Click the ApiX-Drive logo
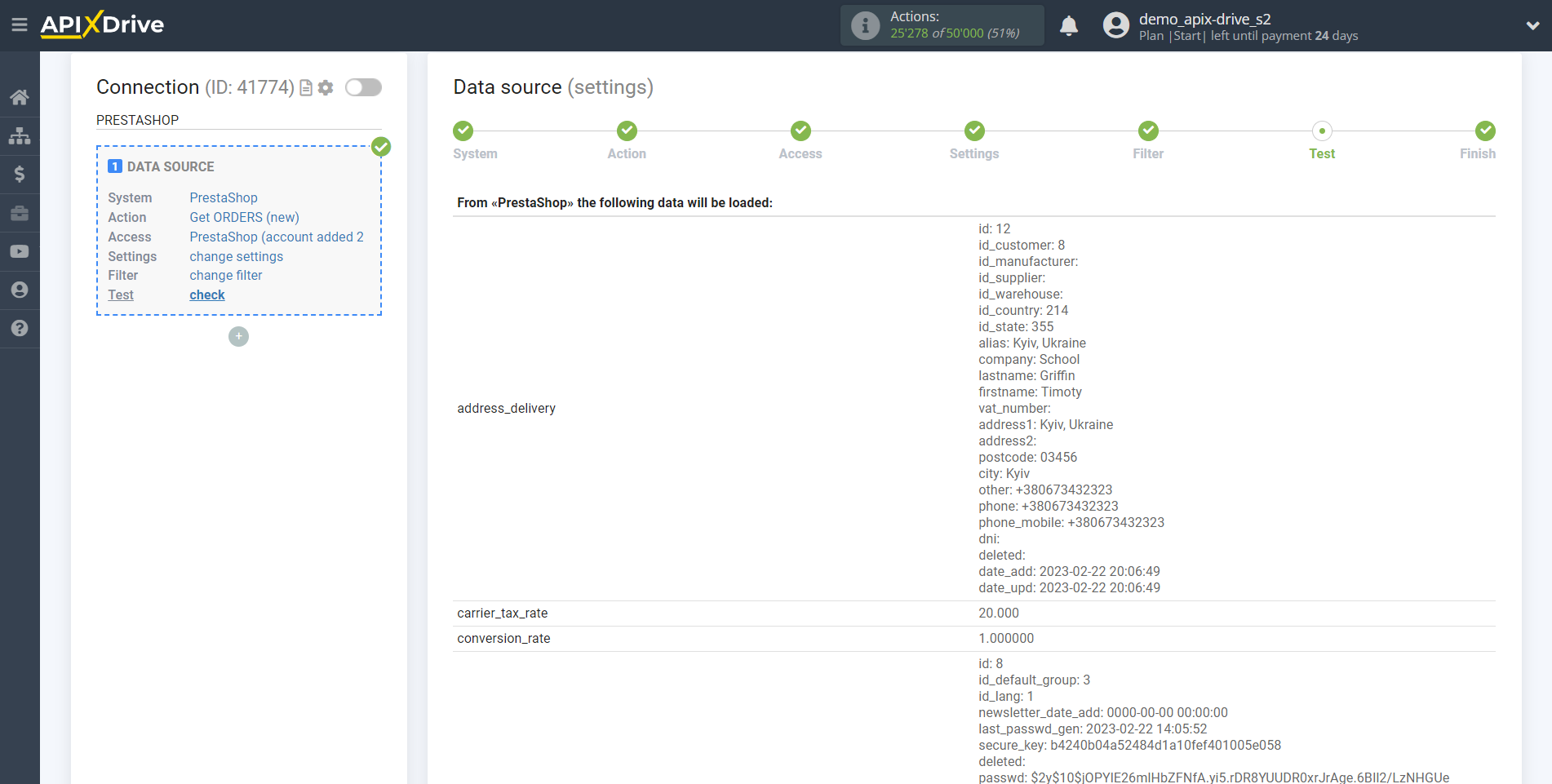The height and width of the screenshot is (784, 1552). 102,24
